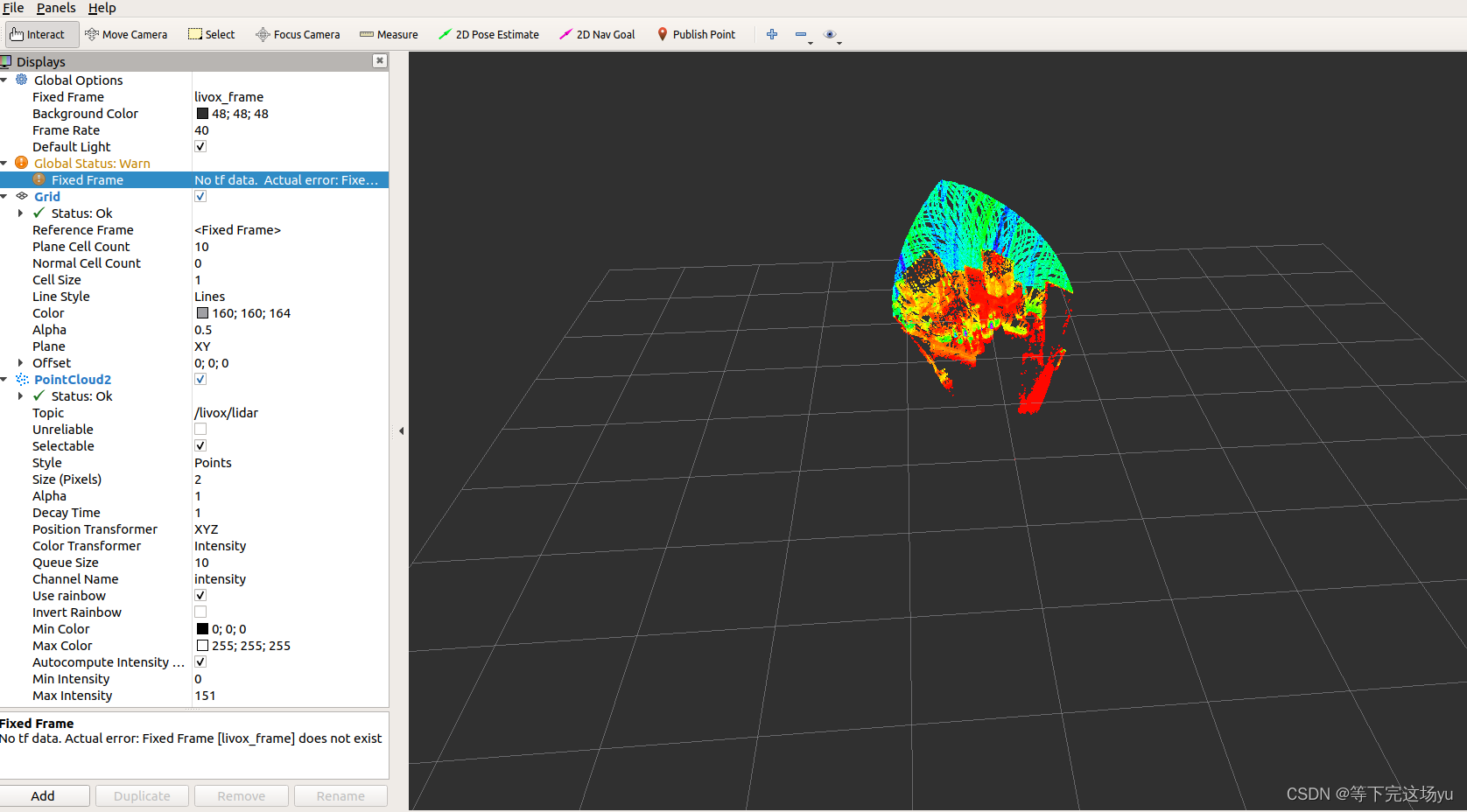Activate the Publish Point tool
This screenshot has height=812, width=1467.
point(696,35)
